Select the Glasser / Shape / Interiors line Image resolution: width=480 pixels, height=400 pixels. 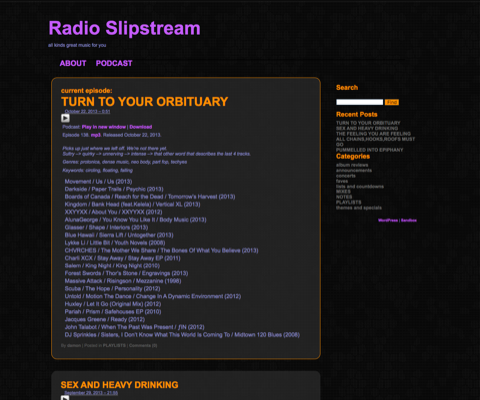click(106, 228)
